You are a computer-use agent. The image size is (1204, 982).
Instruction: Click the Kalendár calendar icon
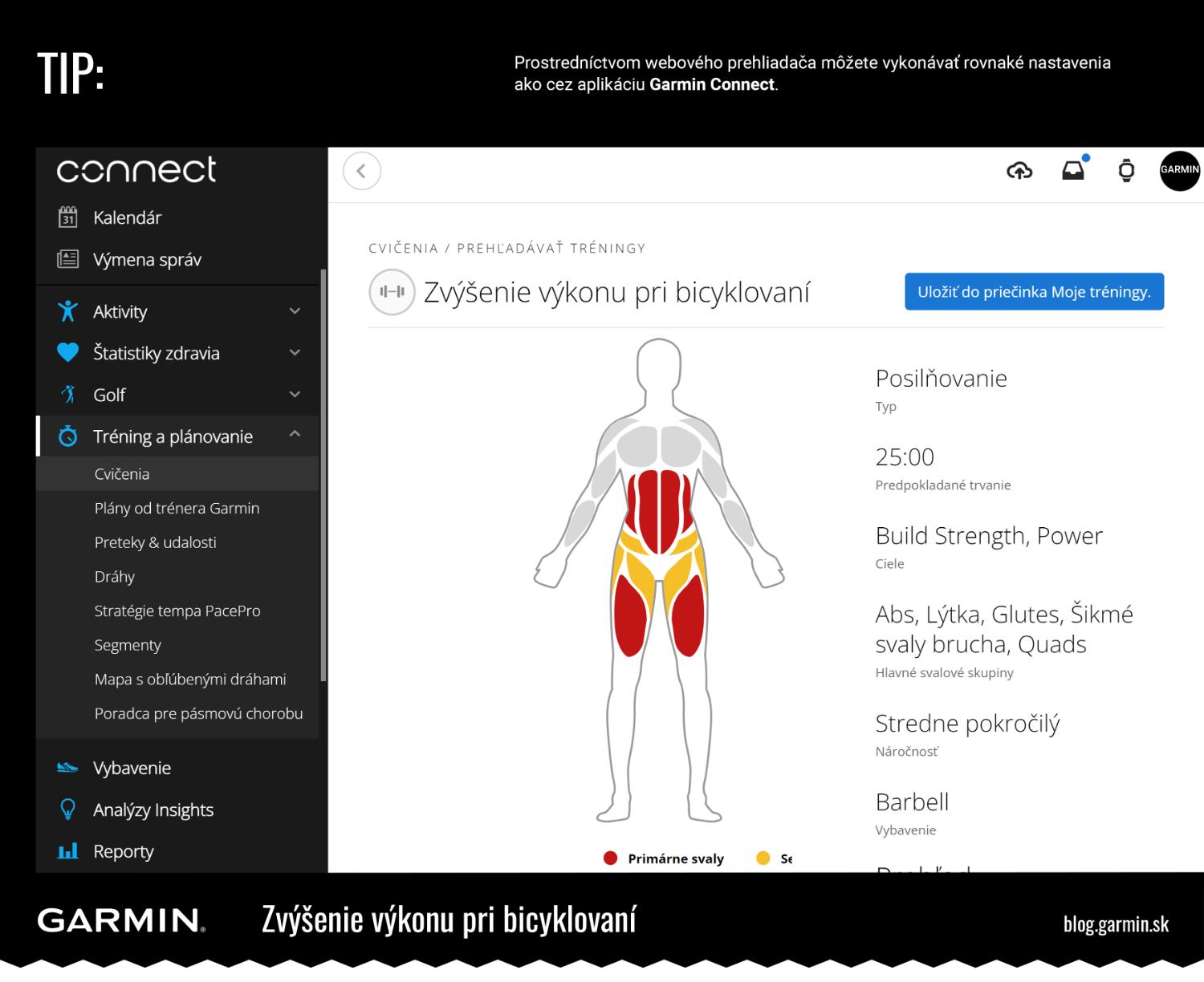(68, 217)
